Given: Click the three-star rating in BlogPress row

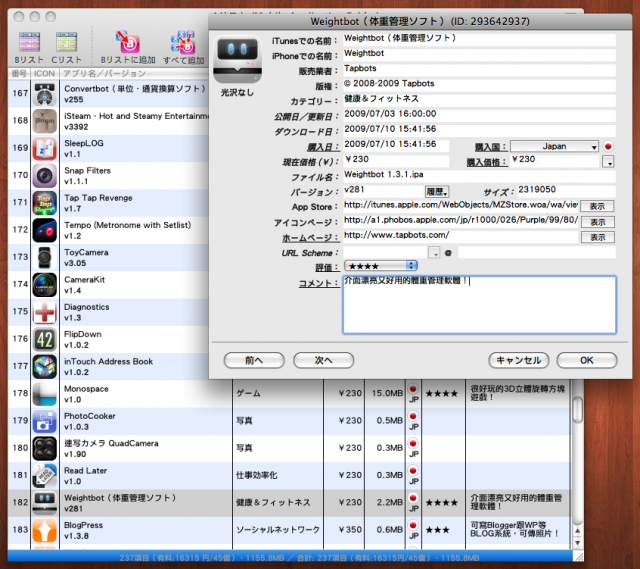Looking at the screenshot, I should [x=438, y=530].
